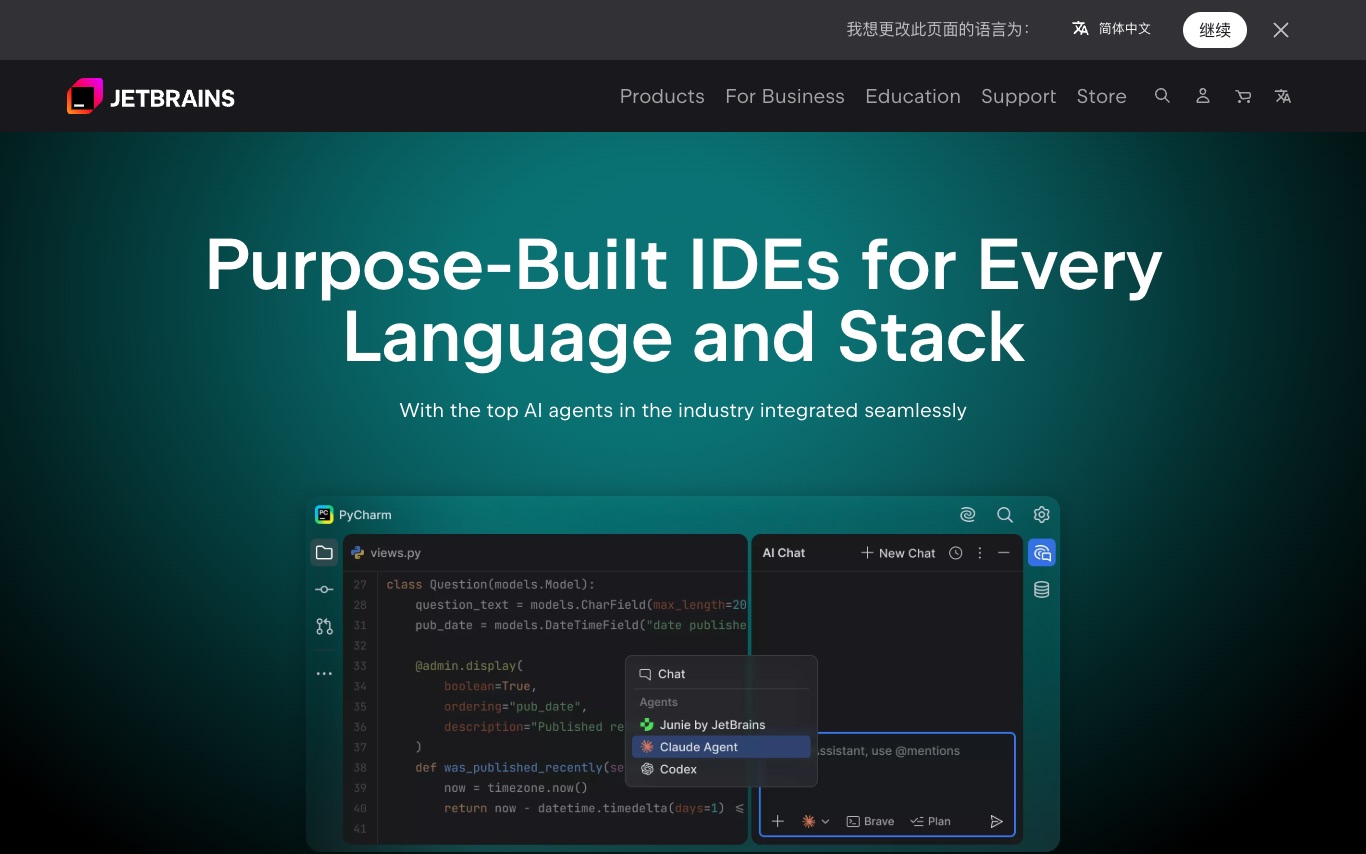Open the shopping cart icon
The height and width of the screenshot is (854, 1366).
coord(1243,96)
